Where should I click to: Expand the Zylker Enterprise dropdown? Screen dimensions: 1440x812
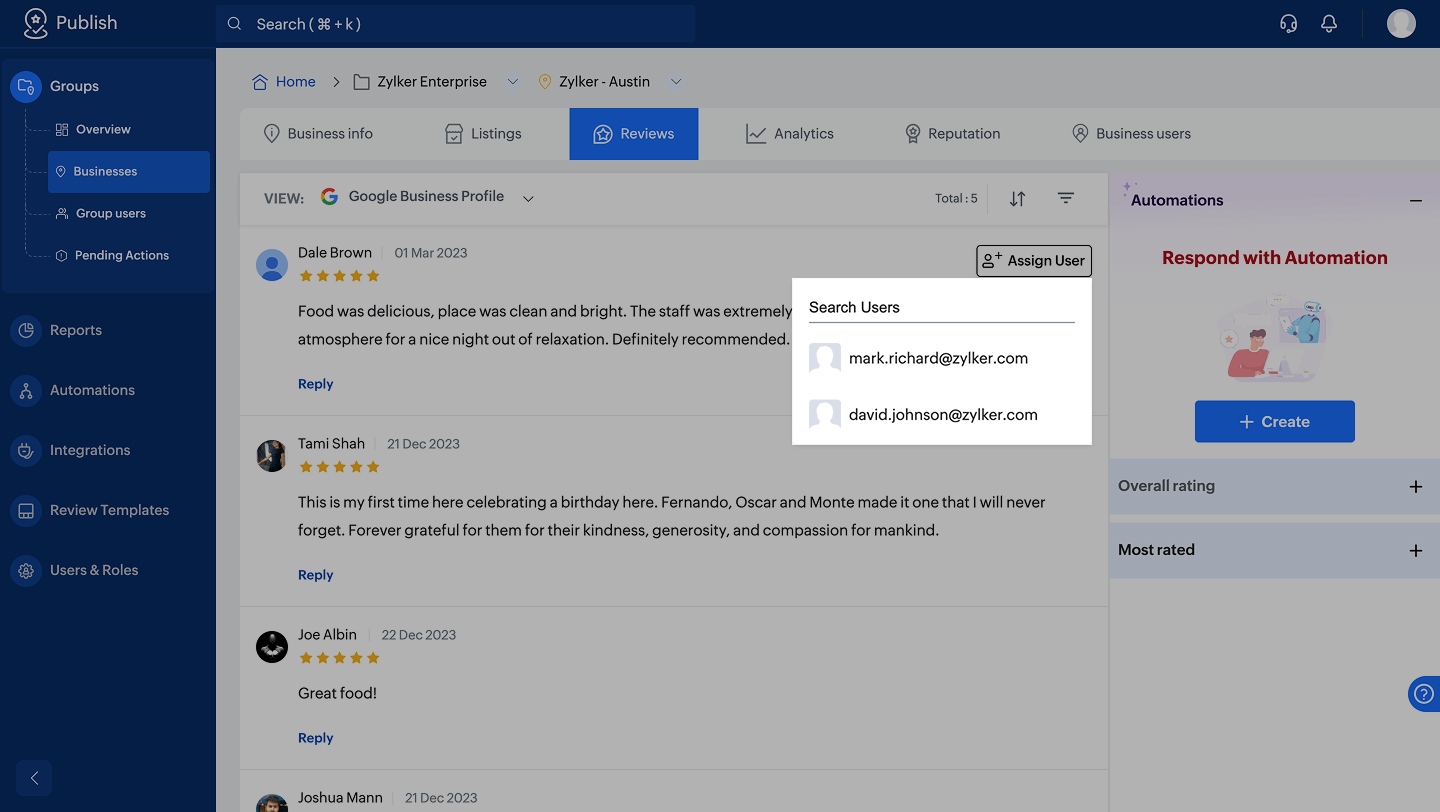click(x=513, y=82)
